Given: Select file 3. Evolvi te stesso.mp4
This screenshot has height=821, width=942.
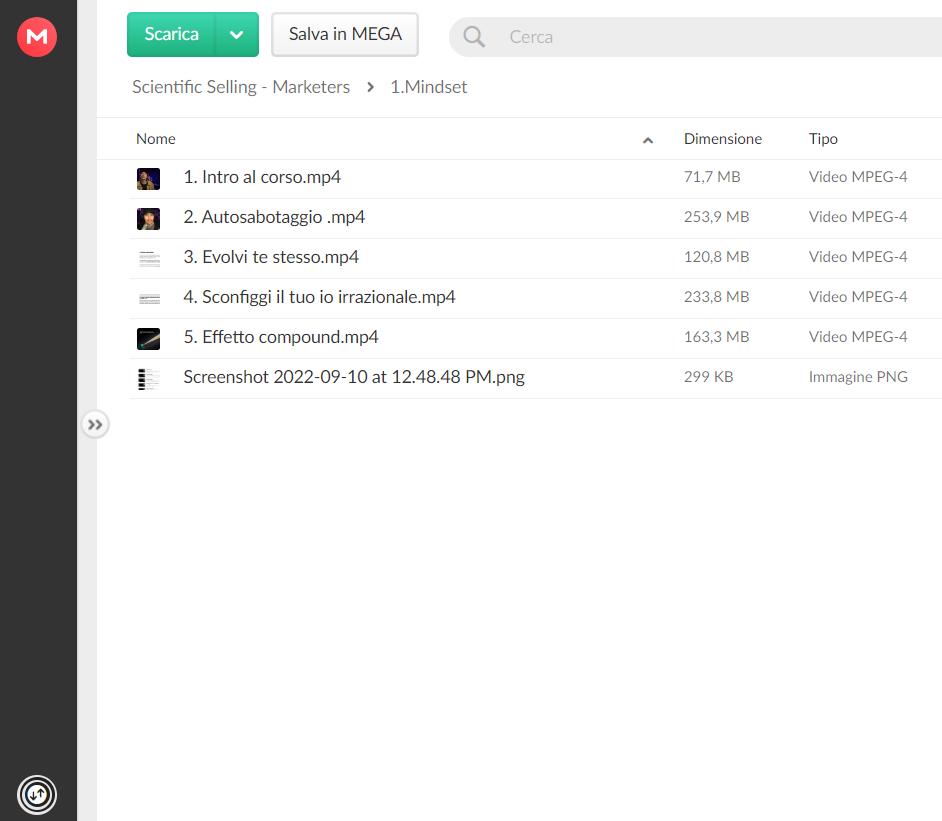Looking at the screenshot, I should pos(536,258).
